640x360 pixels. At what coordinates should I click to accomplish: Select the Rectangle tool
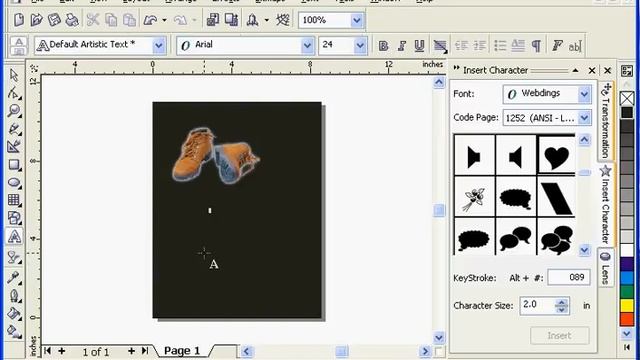[x=14, y=164]
